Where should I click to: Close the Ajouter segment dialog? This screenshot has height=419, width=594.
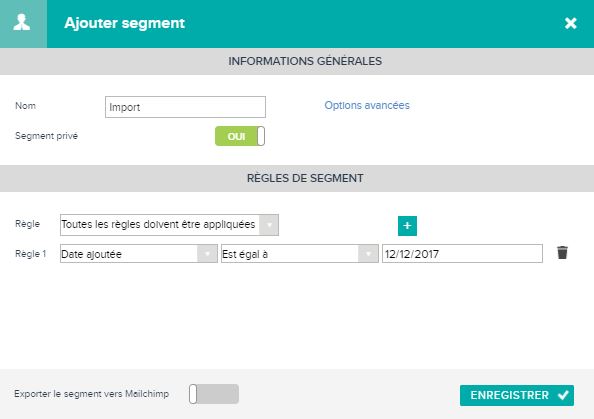pos(570,23)
